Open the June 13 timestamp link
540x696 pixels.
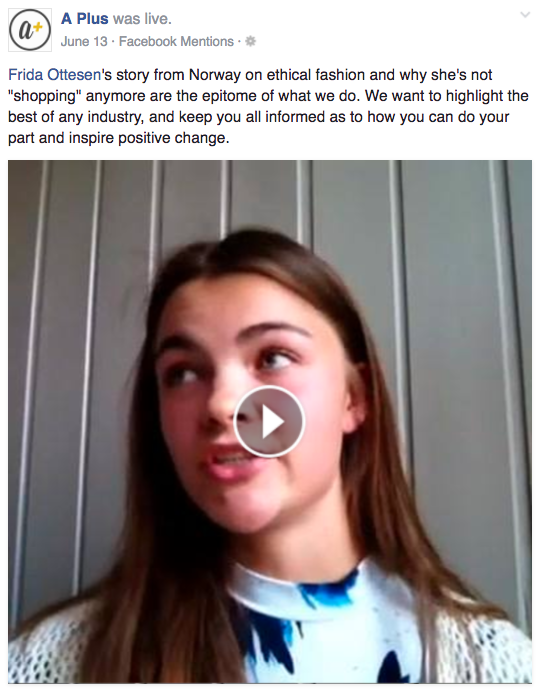(x=84, y=41)
